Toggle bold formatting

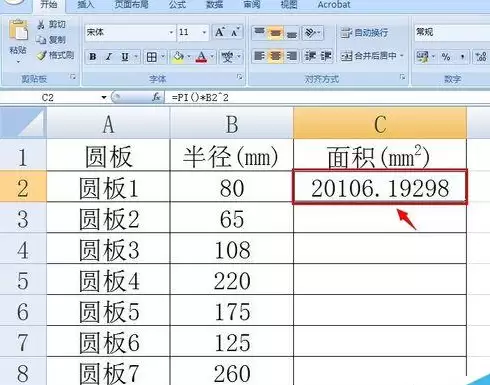coord(93,57)
